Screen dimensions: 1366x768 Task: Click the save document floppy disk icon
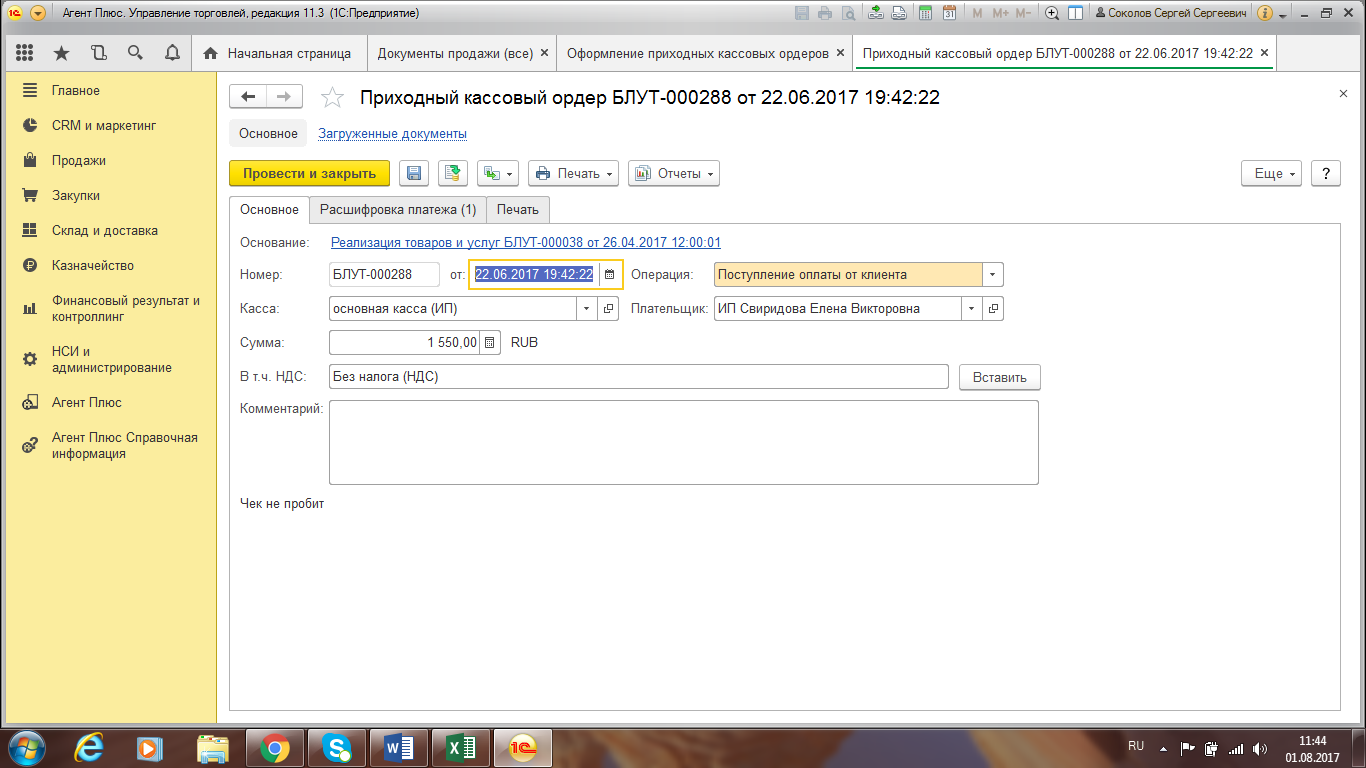coord(414,173)
